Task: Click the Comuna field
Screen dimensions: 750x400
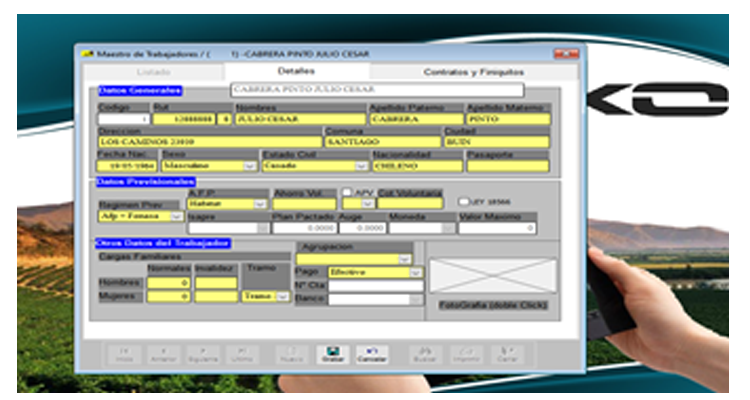Action: [383, 142]
